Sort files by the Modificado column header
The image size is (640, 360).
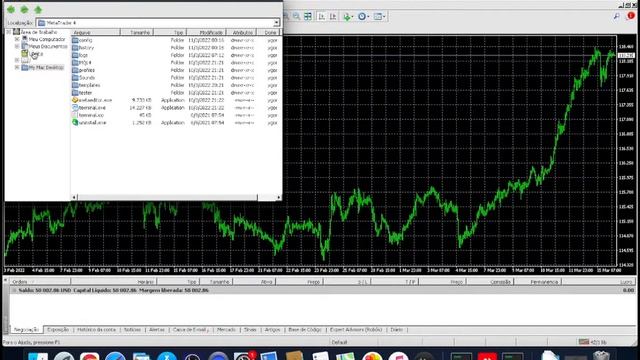pyautogui.click(x=207, y=32)
